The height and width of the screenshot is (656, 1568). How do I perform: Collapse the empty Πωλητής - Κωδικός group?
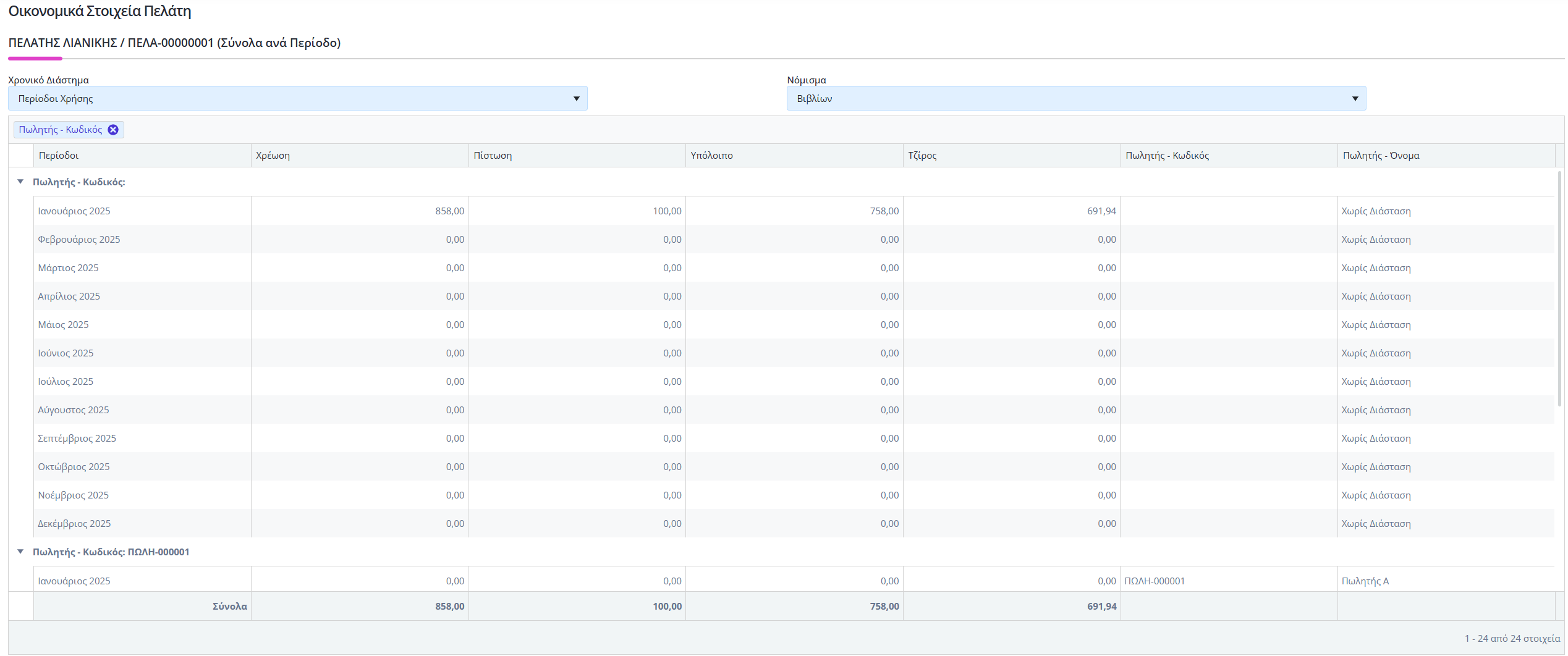click(20, 182)
